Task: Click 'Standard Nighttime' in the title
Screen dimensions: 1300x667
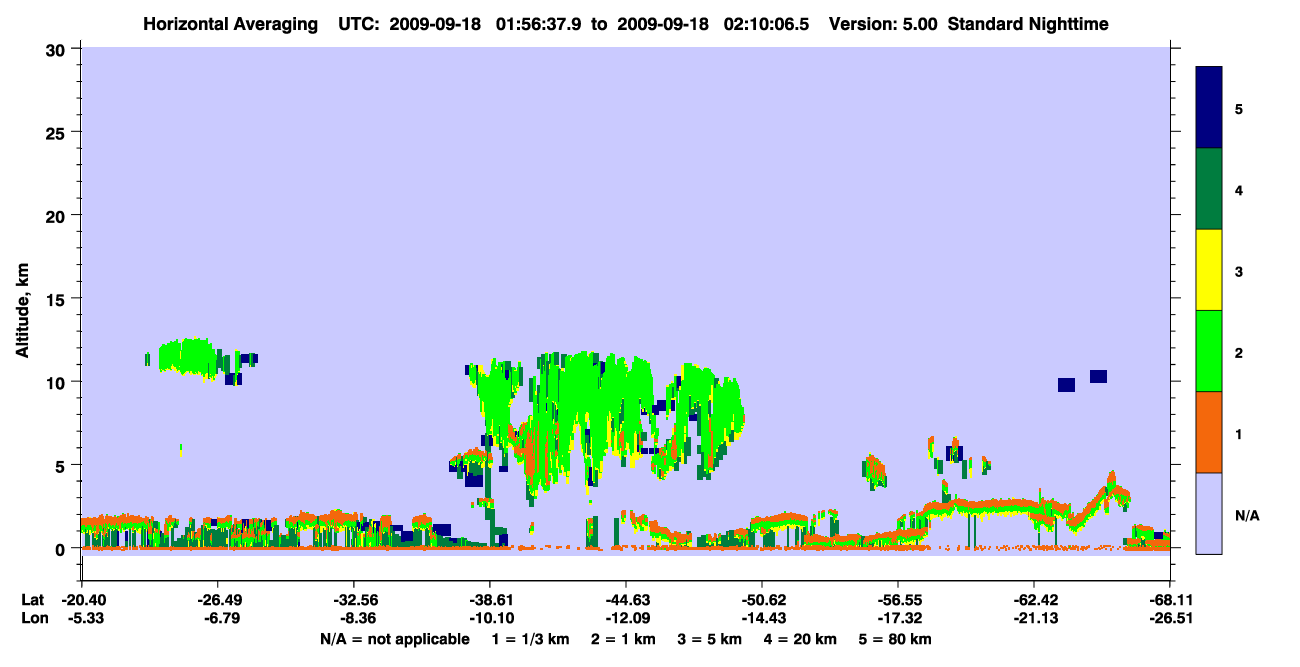Action: (x=1028, y=23)
